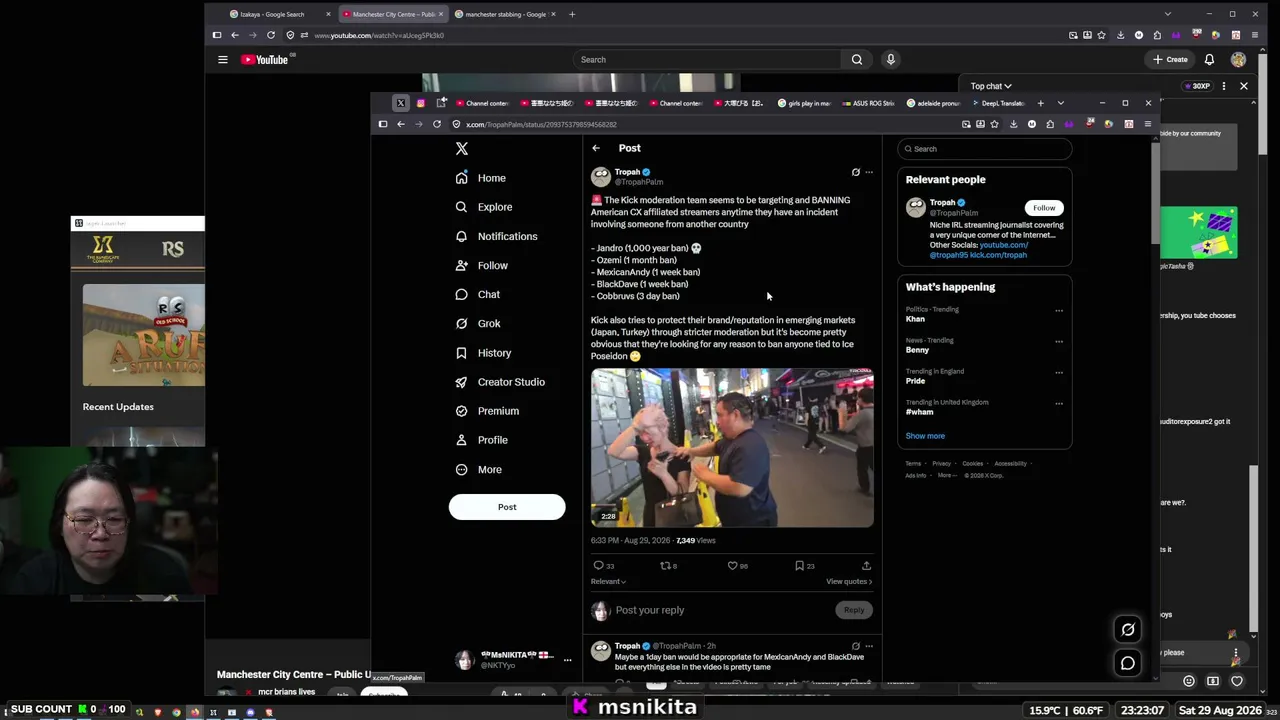
Task: Open the three-dot menu beside MsNIKITA account
Action: pos(567,660)
